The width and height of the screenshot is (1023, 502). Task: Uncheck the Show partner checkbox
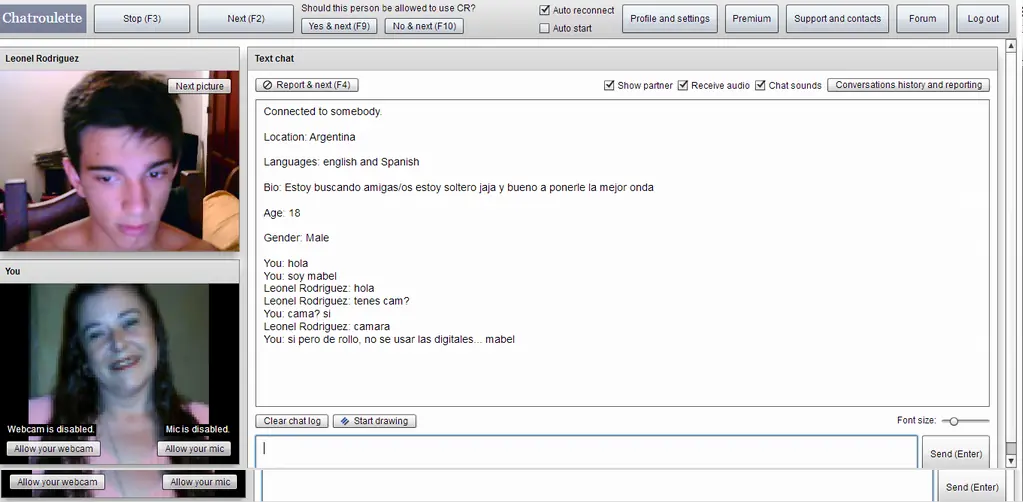[609, 86]
